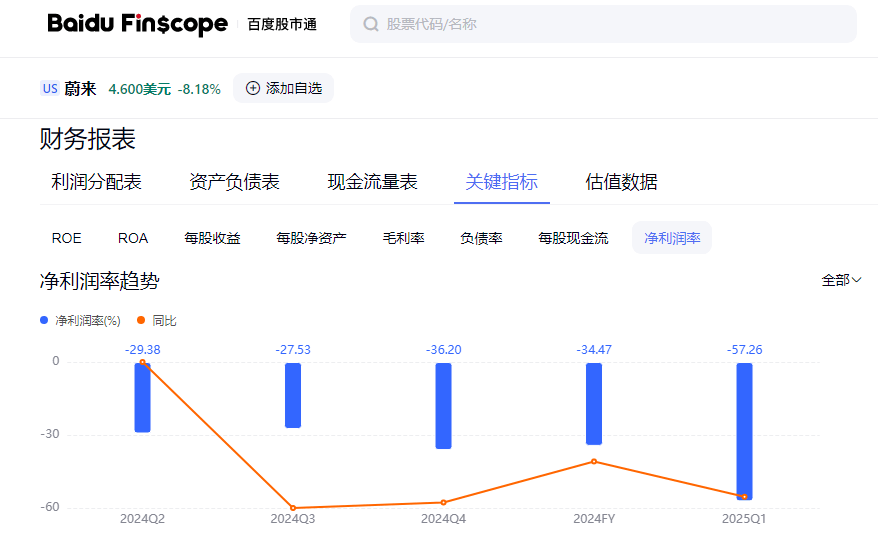Click the 2024Q3 orange line point
878x539 pixels.
[293, 508]
